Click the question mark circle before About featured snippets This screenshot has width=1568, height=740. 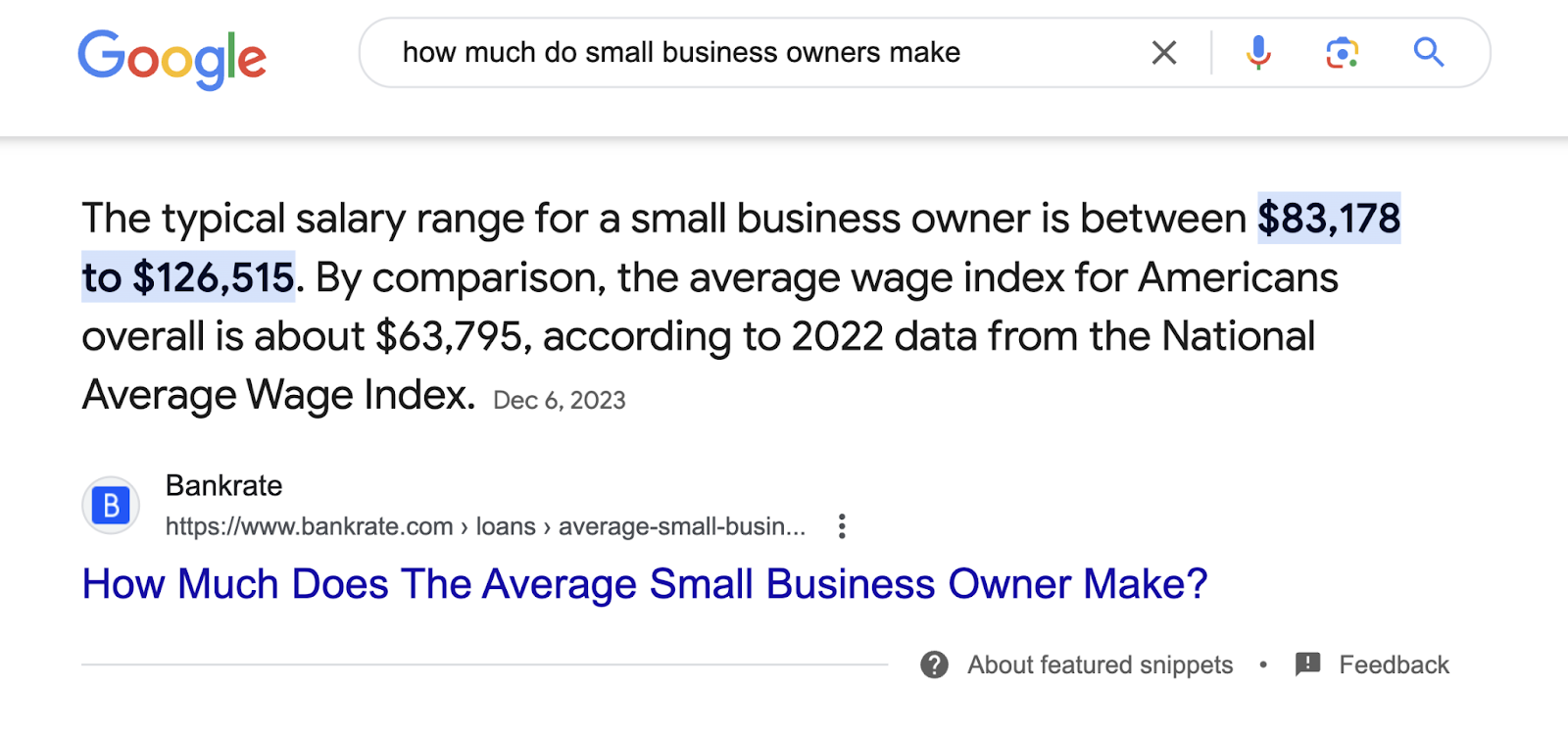[x=933, y=665]
